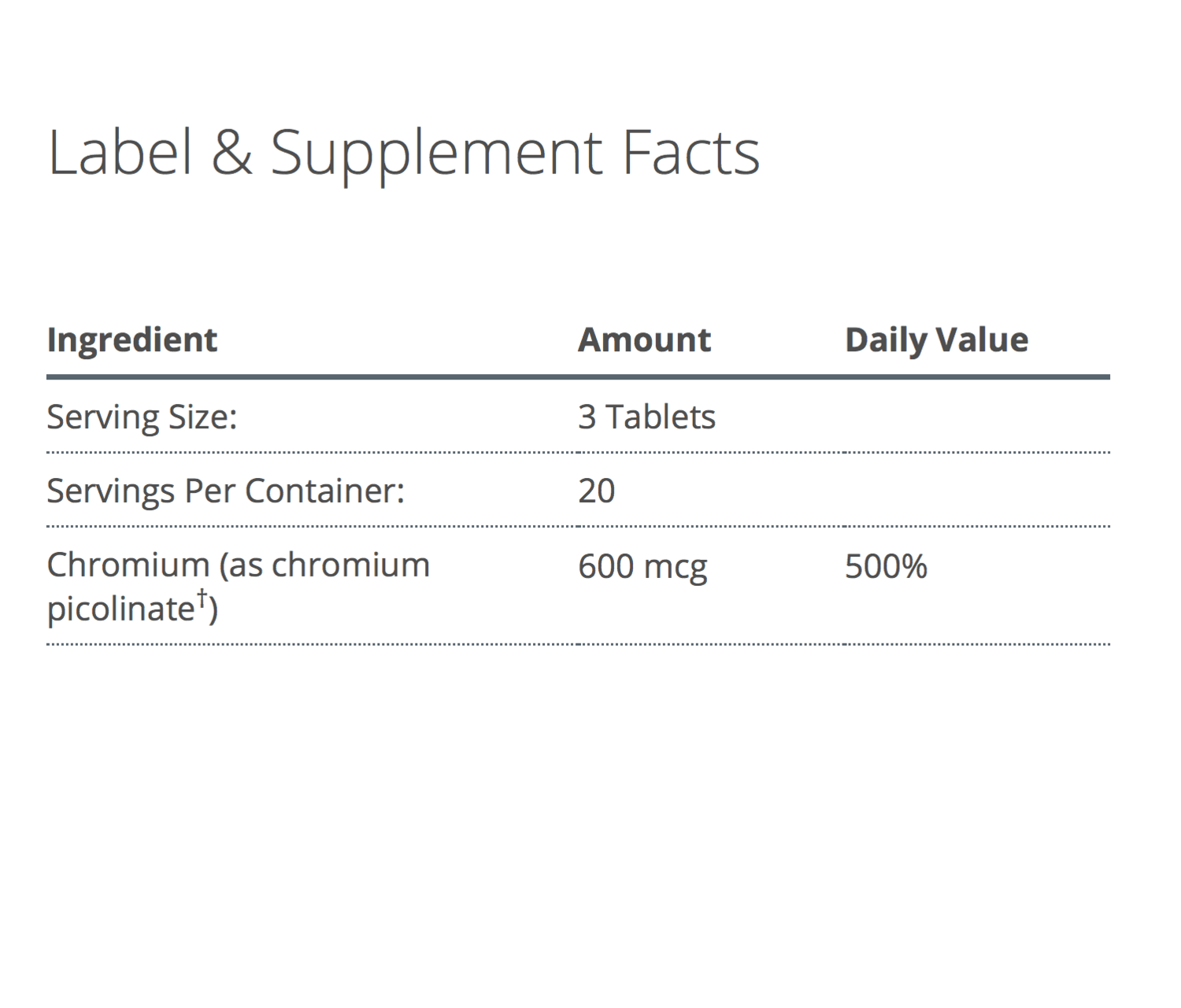Click the "Label & Supplement Facts" heading

click(x=403, y=152)
